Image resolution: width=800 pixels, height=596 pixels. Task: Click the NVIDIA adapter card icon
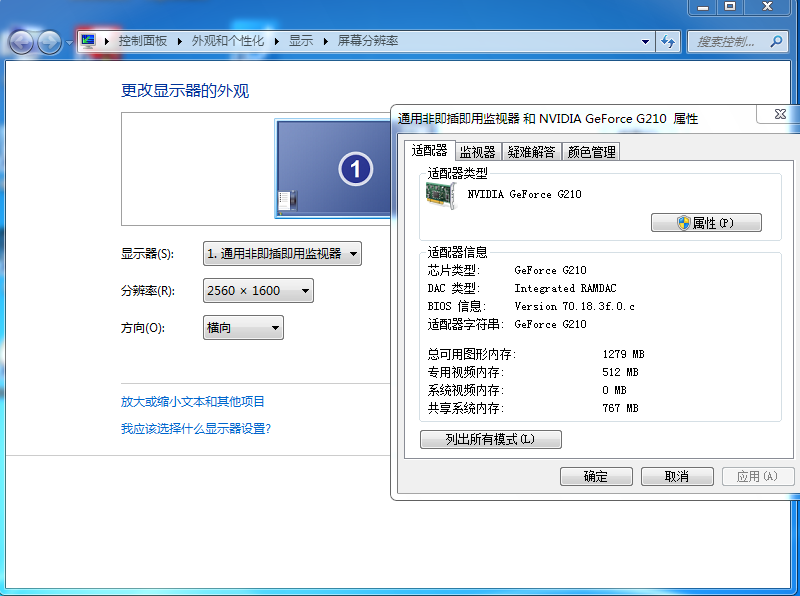[x=441, y=194]
